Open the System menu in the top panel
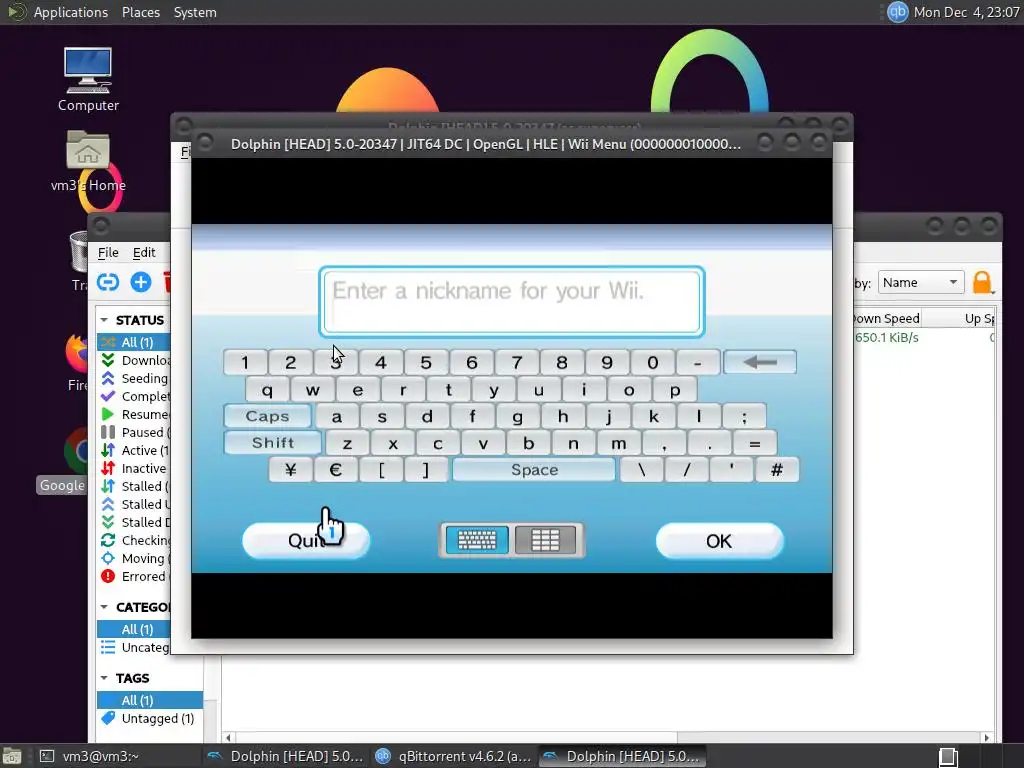The width and height of the screenshot is (1024, 768). click(x=195, y=12)
